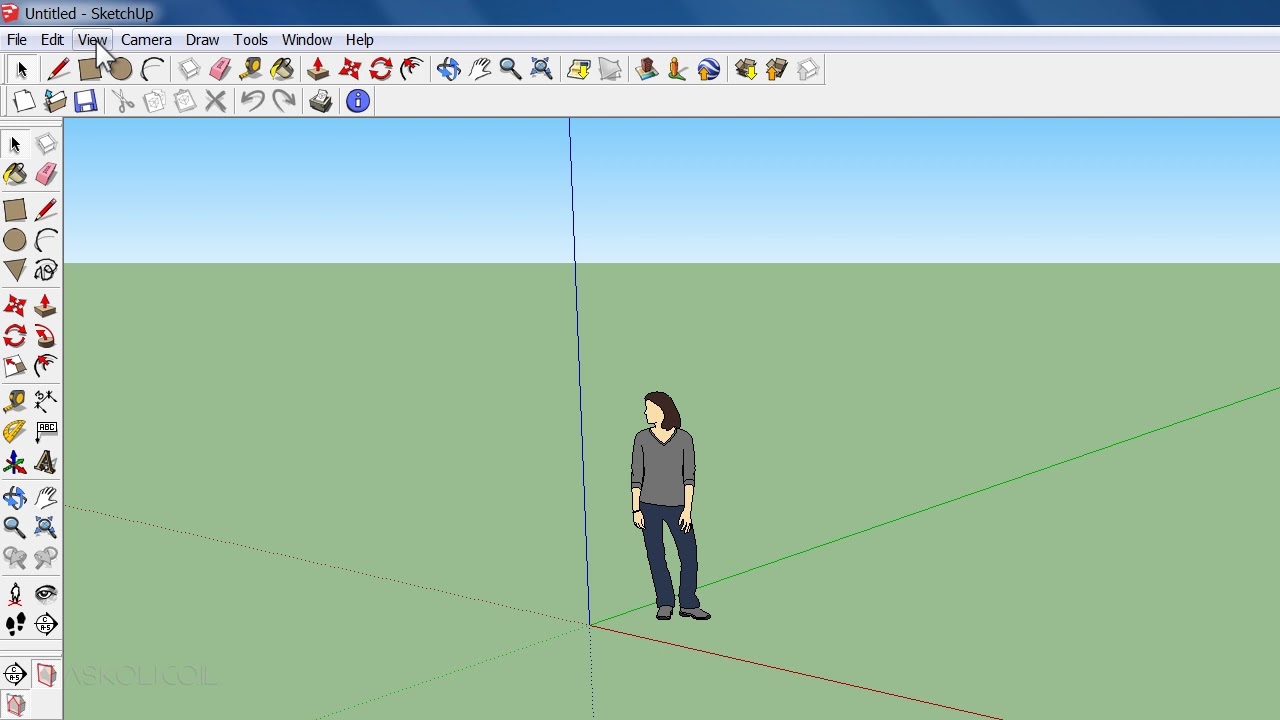Screen dimensions: 1280x720
Task: Click the Help menu item
Action: pos(359,40)
